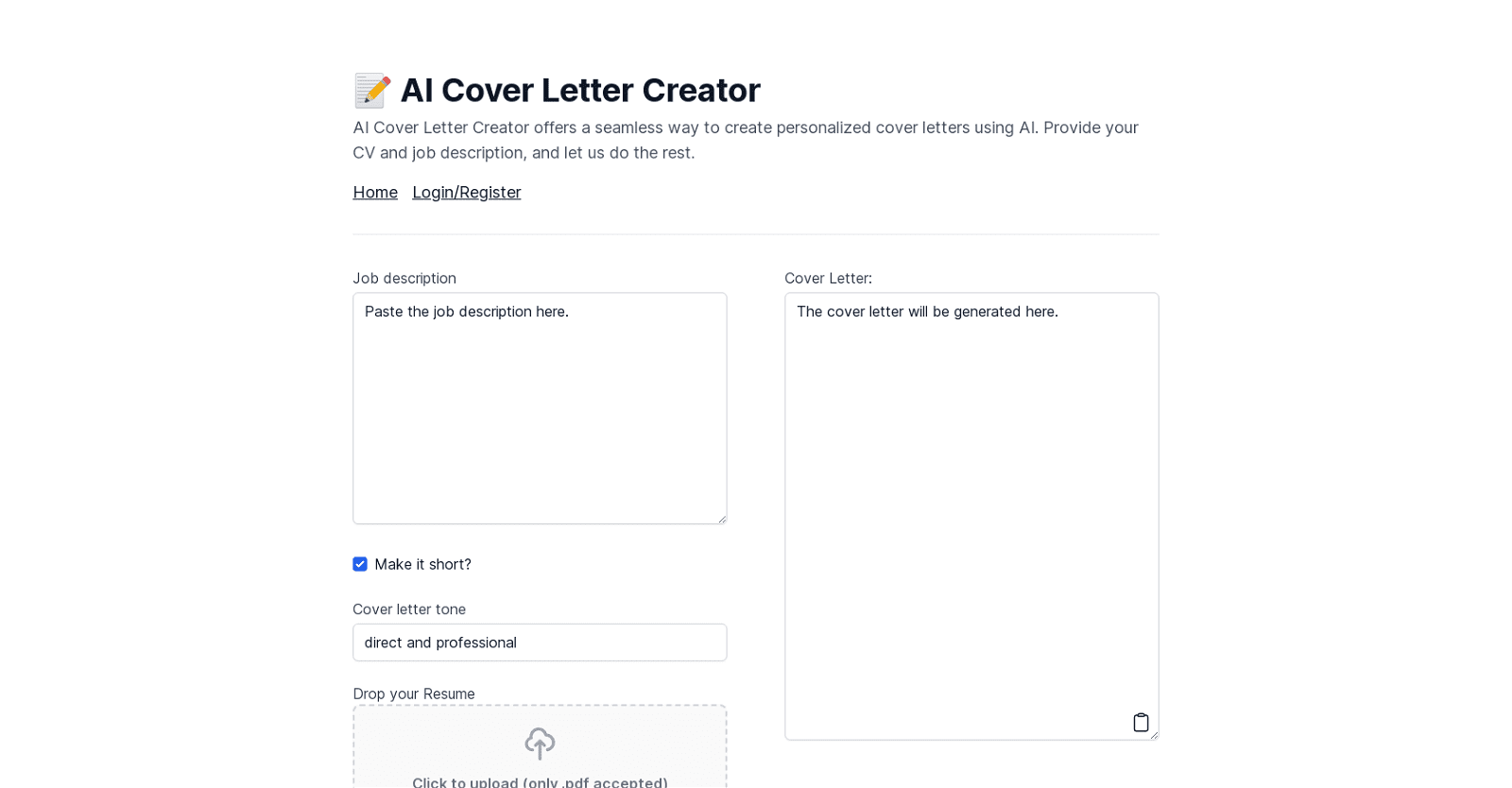Click the cover letter tone input field

(539, 642)
